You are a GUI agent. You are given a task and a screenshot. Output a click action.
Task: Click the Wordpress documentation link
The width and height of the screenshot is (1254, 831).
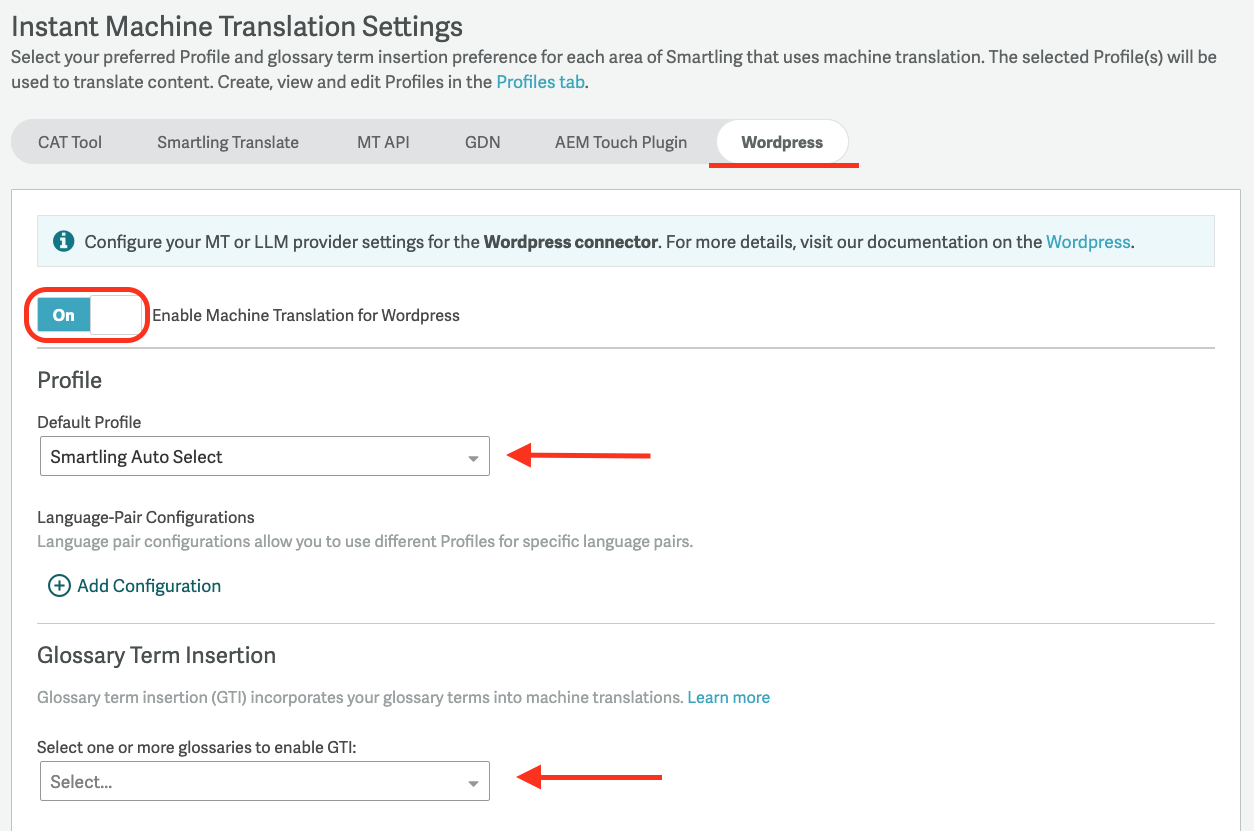(x=1088, y=241)
